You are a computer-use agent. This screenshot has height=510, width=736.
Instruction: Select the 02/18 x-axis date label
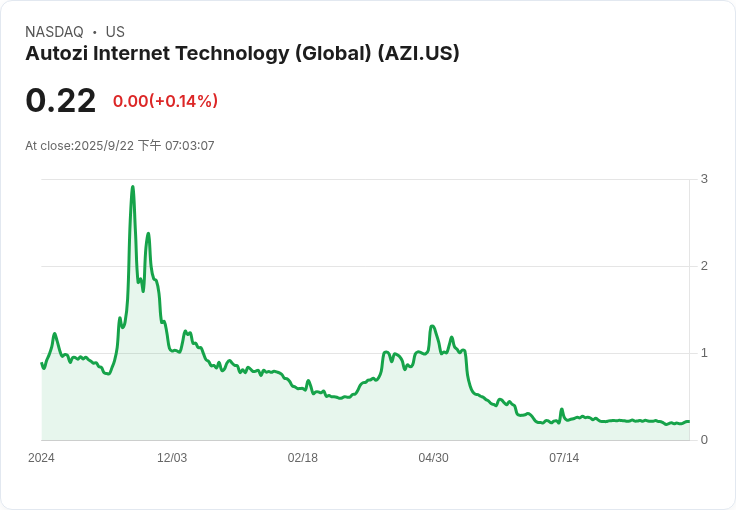tap(303, 457)
